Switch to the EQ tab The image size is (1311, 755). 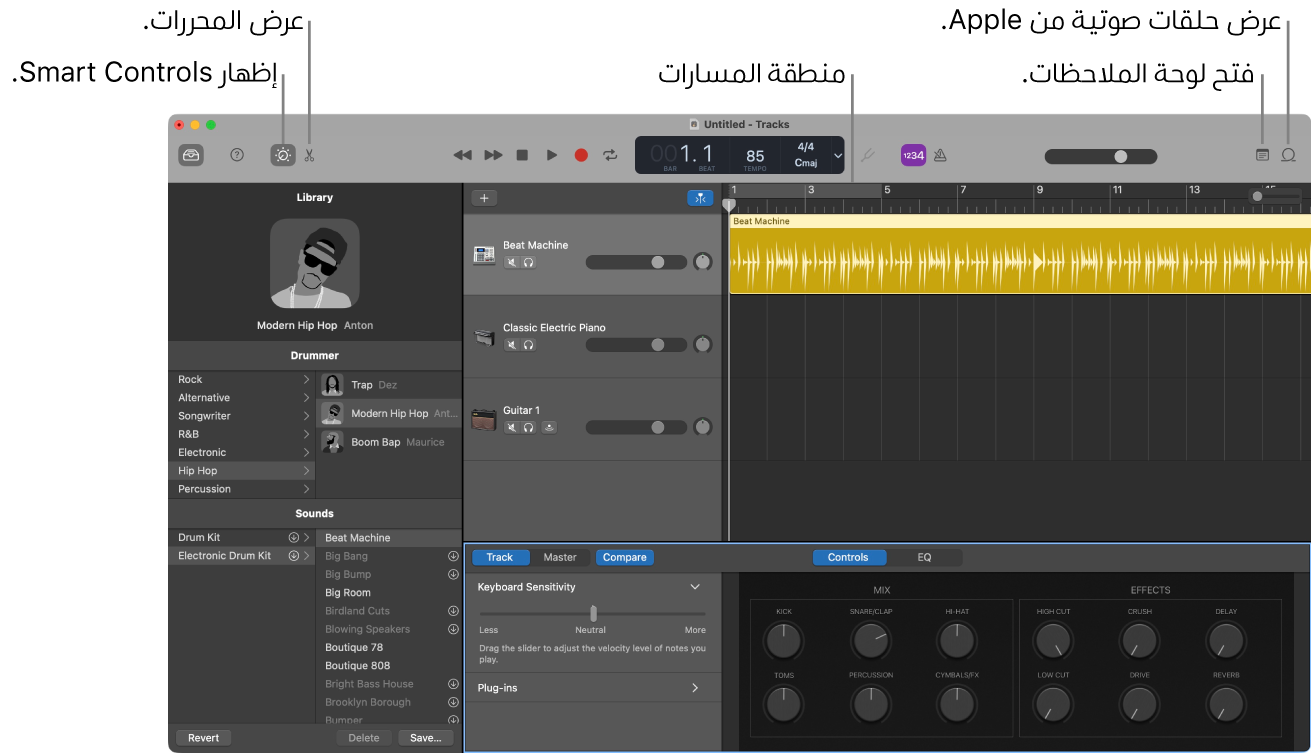(923, 557)
